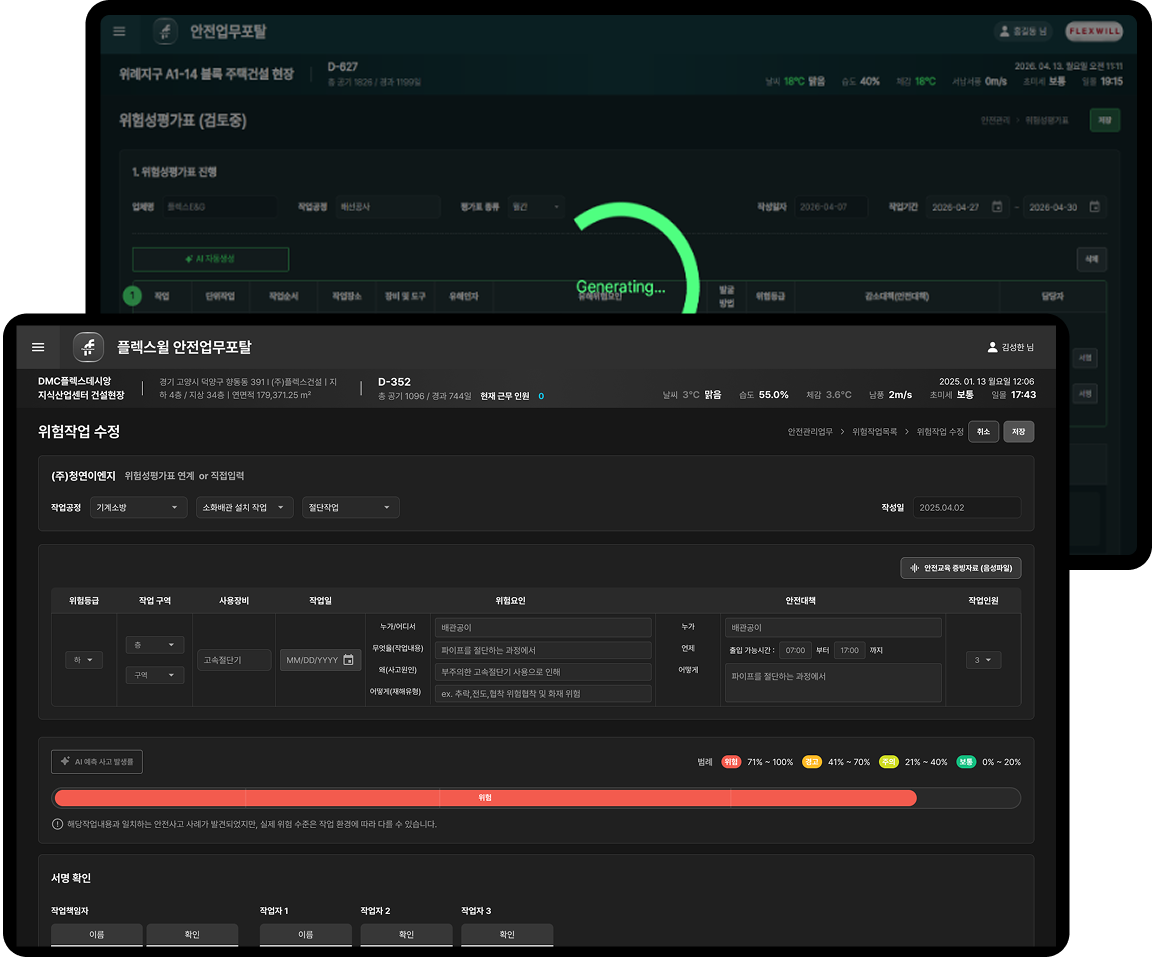Click the 취소 button
1152x957 pixels.
coord(983,432)
